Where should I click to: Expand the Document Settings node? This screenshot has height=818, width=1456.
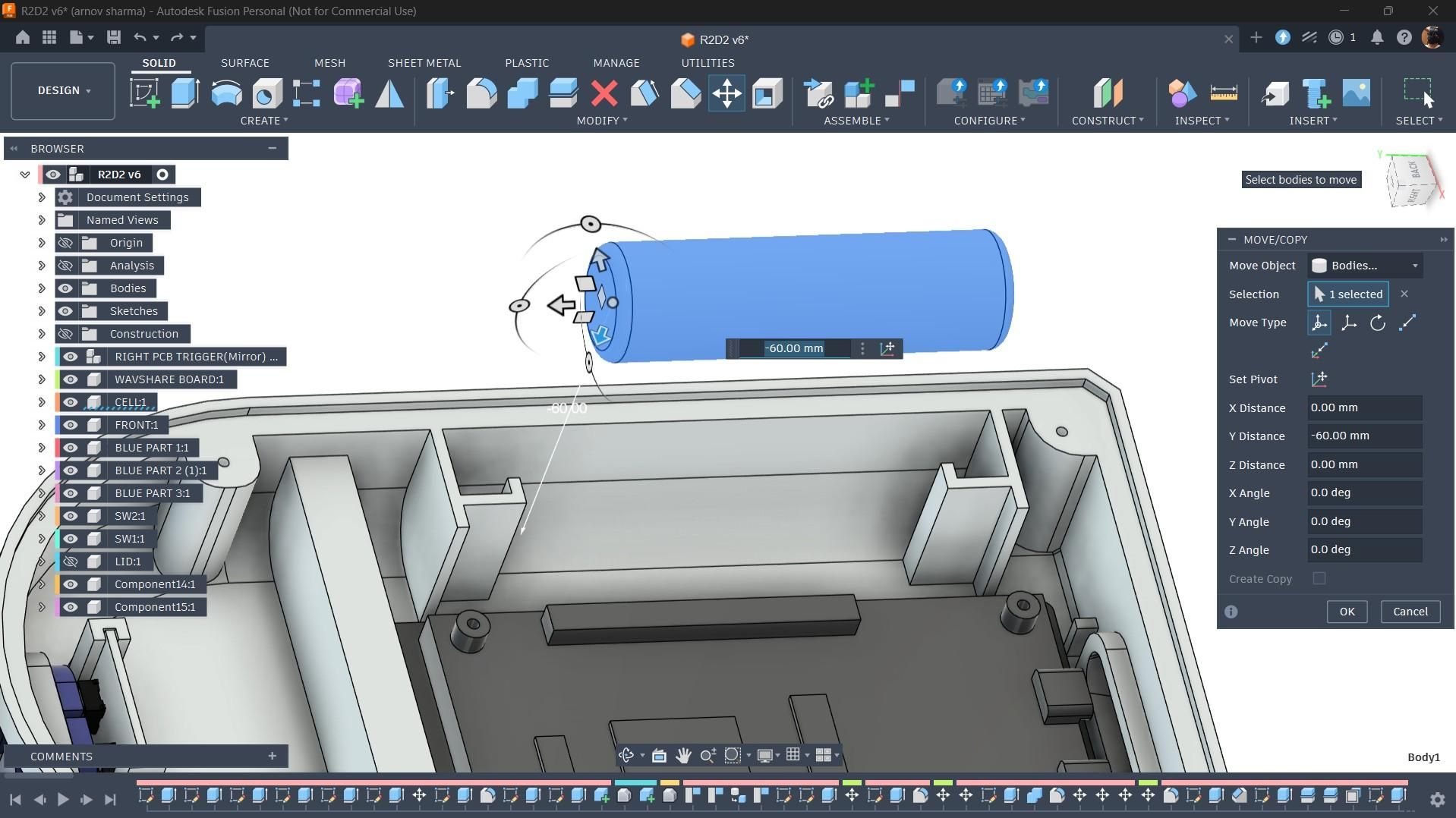tap(42, 197)
